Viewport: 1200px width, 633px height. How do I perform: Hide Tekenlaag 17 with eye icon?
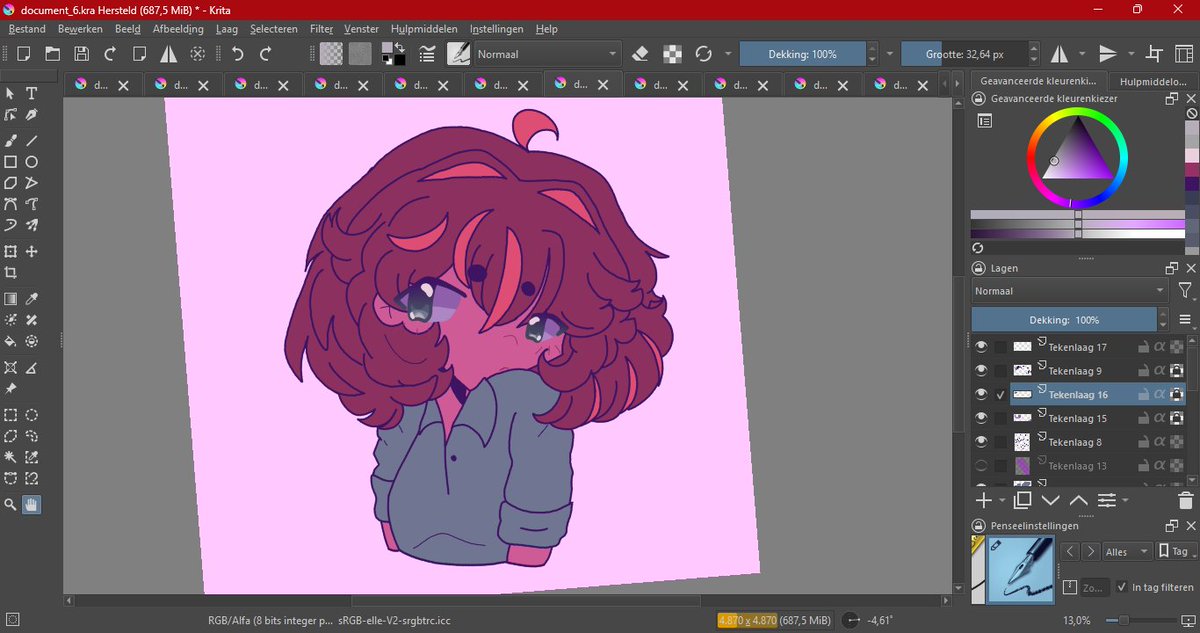tap(981, 347)
